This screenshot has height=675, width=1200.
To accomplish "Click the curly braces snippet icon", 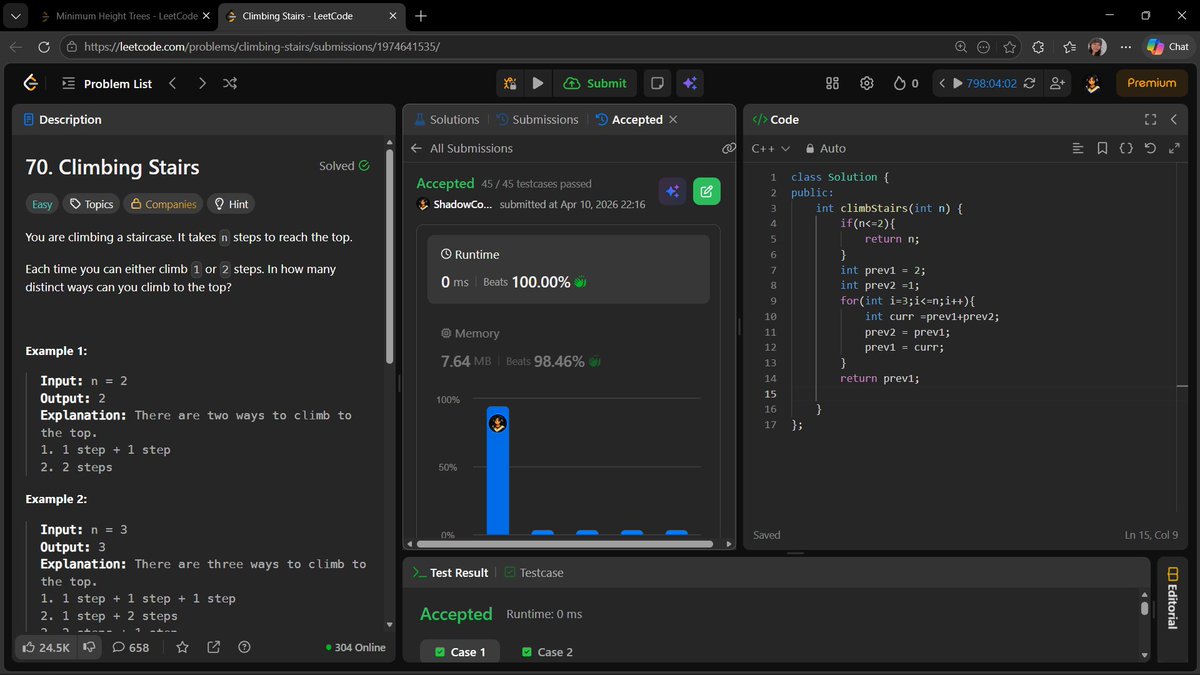I will pyautogui.click(x=1126, y=148).
